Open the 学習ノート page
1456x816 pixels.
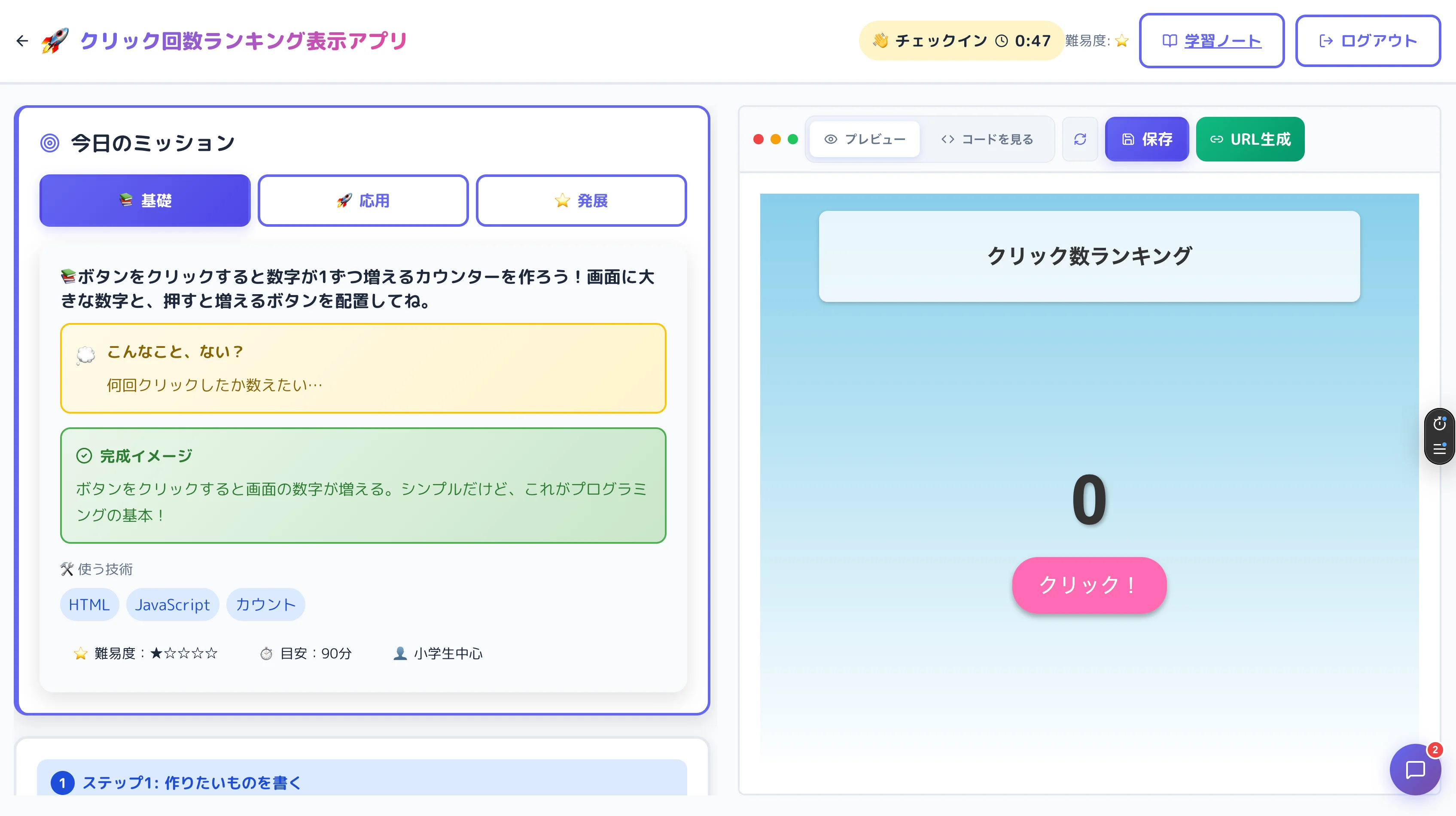(1212, 40)
